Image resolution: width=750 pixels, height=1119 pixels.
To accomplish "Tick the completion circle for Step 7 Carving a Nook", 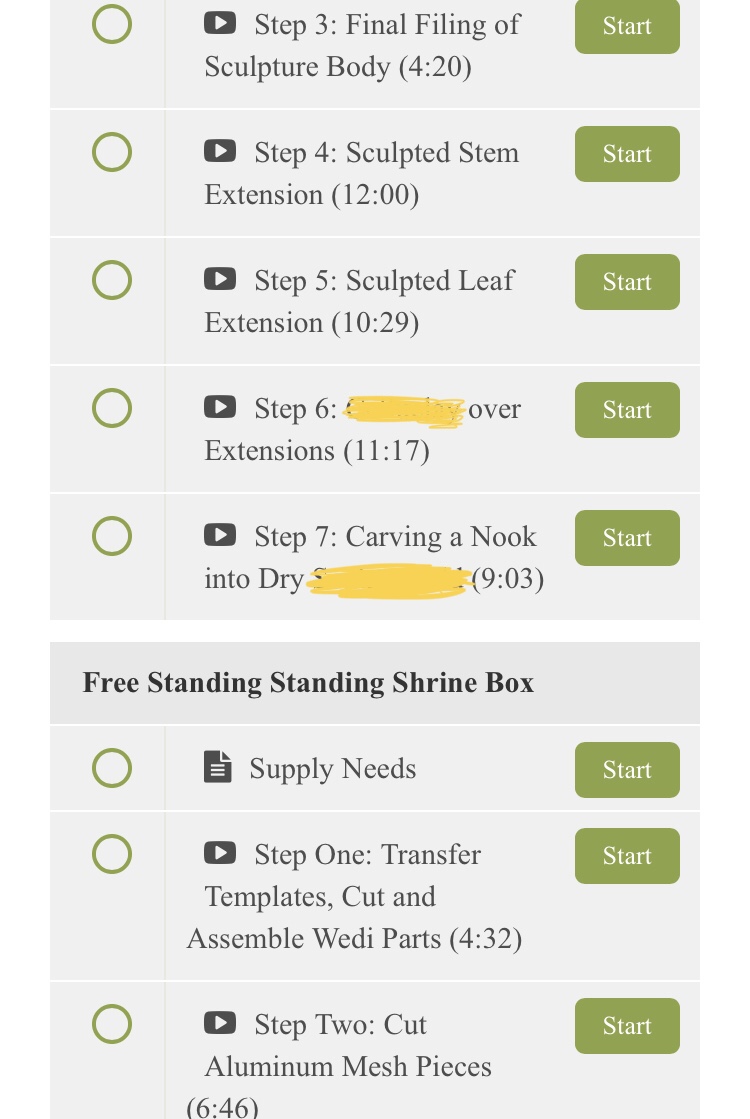I will 112,536.
